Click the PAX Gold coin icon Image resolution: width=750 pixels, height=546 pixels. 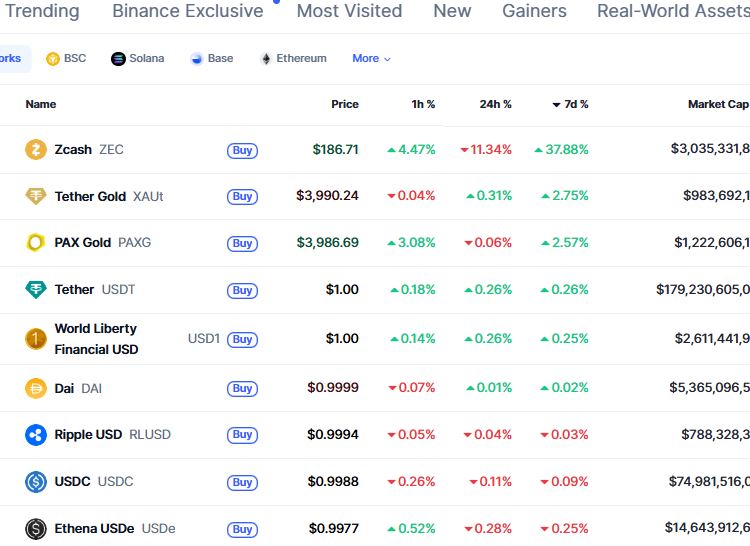36,243
